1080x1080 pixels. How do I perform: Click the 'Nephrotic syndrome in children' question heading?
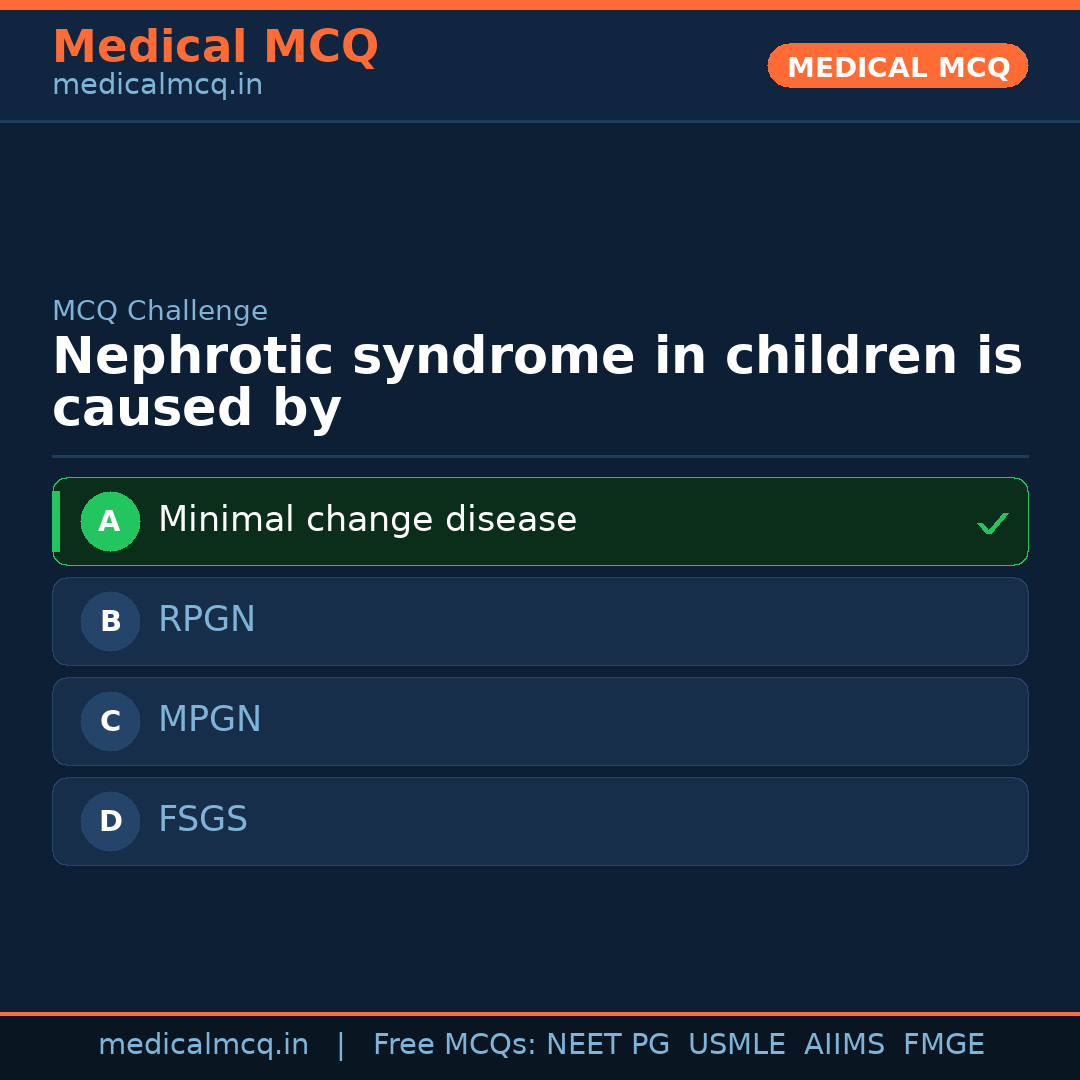click(537, 383)
